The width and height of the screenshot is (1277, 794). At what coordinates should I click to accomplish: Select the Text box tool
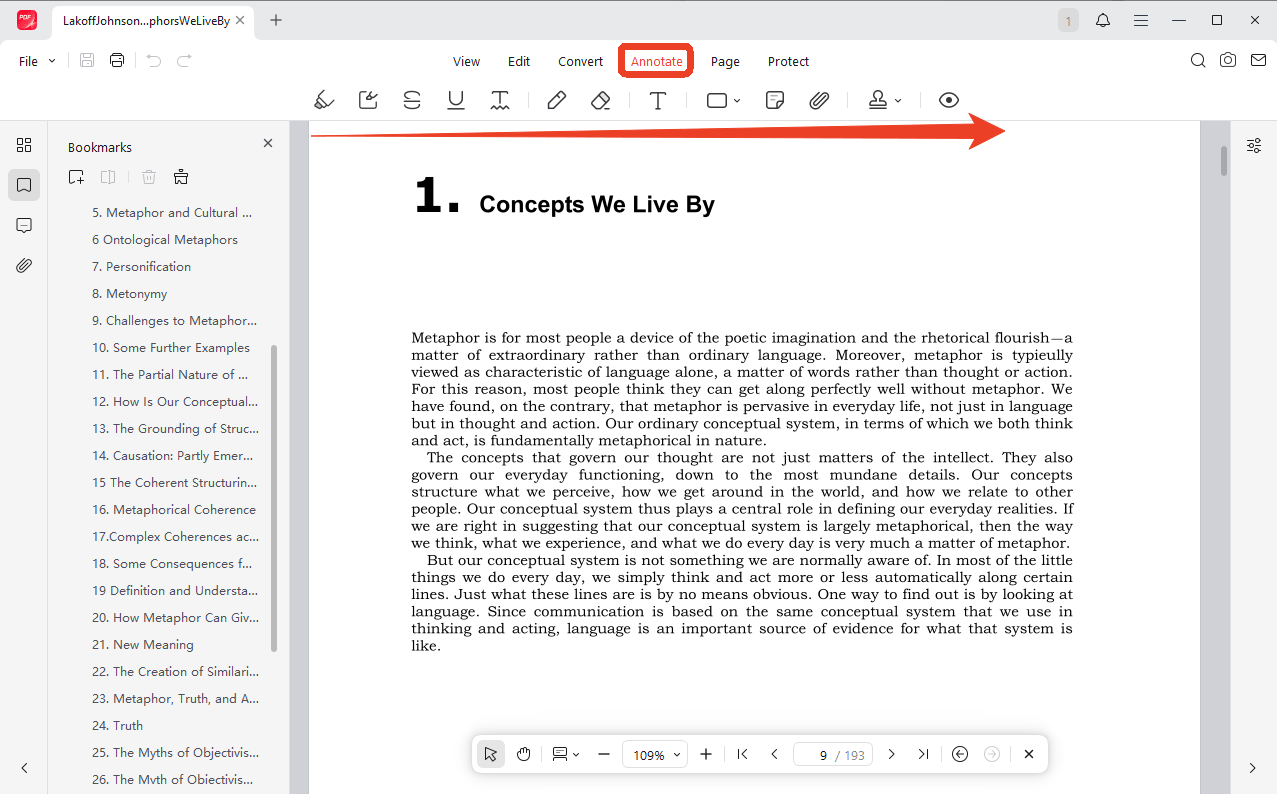(x=658, y=100)
